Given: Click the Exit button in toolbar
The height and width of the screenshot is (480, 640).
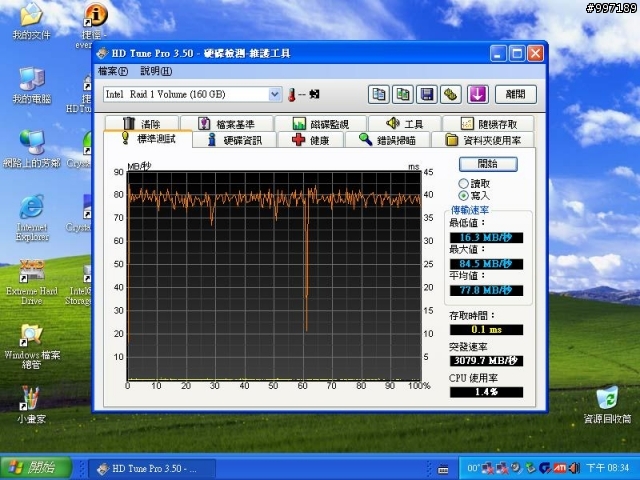Looking at the screenshot, I should pos(516,95).
